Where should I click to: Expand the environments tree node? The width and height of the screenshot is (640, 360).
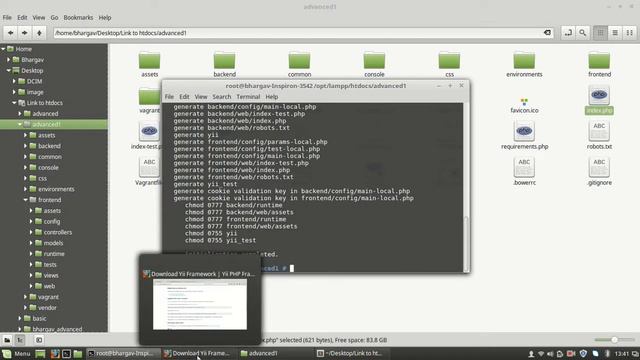coord(25,189)
